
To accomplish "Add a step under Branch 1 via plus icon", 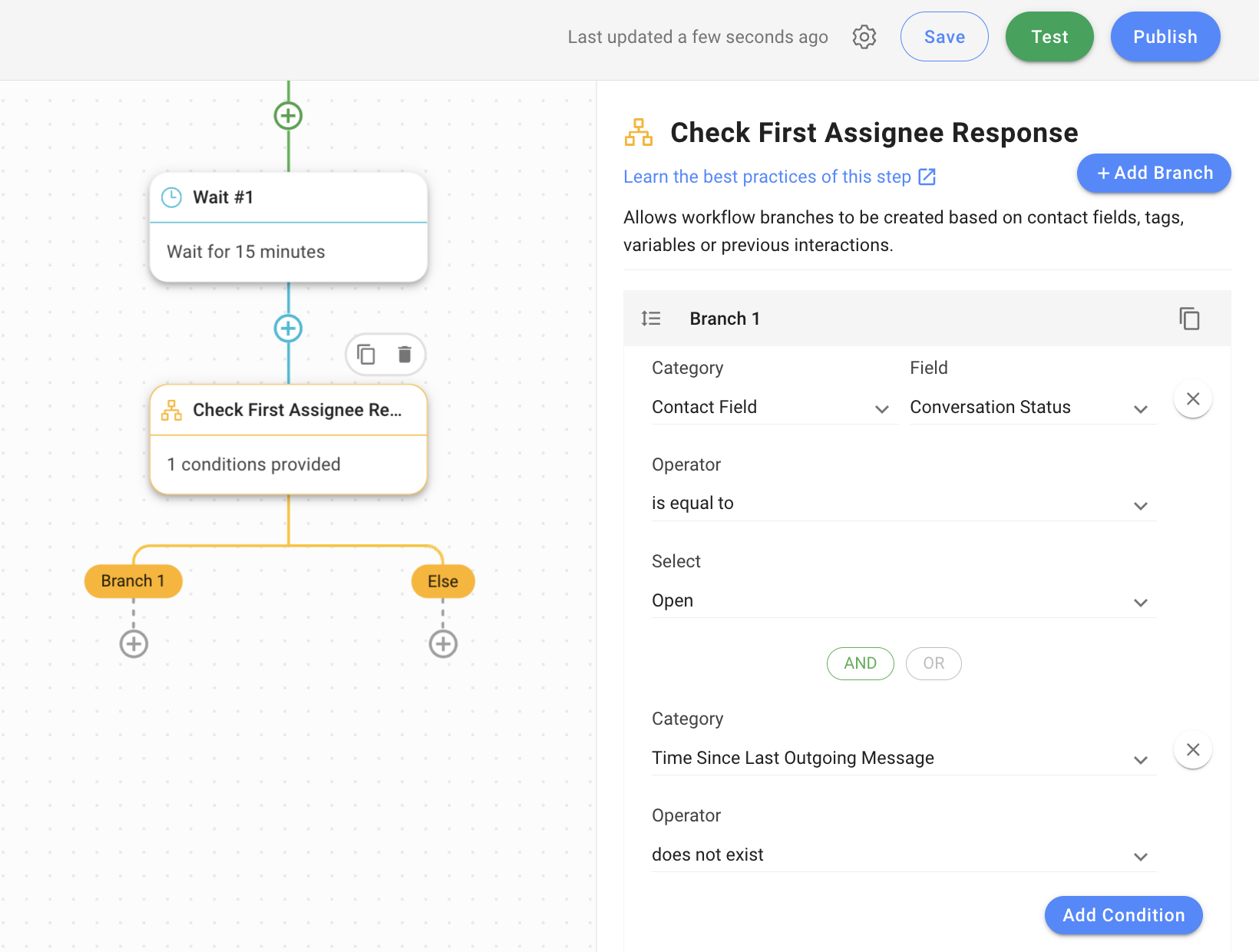I will point(133,644).
